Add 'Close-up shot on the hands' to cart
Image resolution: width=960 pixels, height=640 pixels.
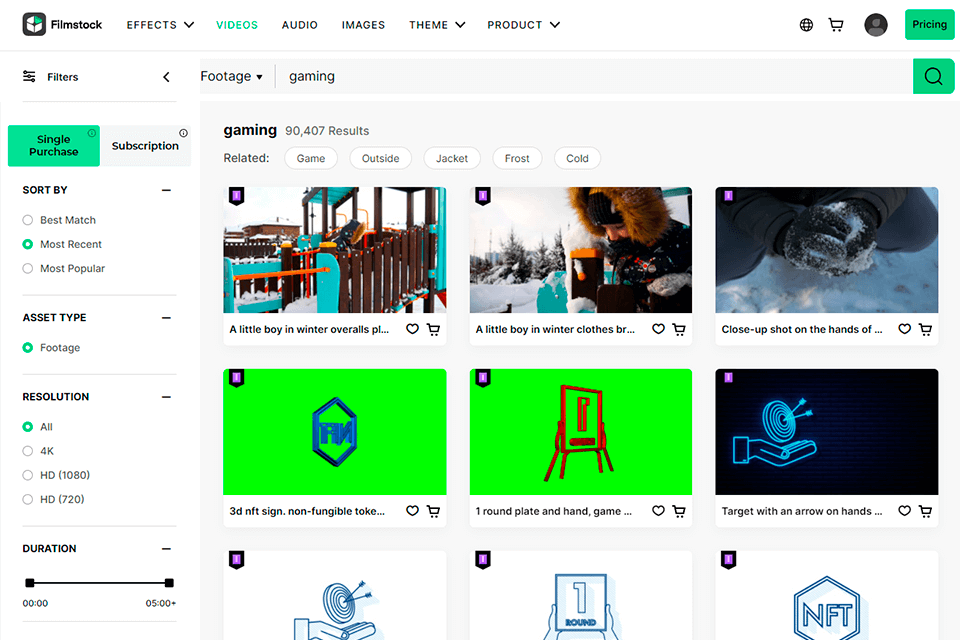coord(925,329)
